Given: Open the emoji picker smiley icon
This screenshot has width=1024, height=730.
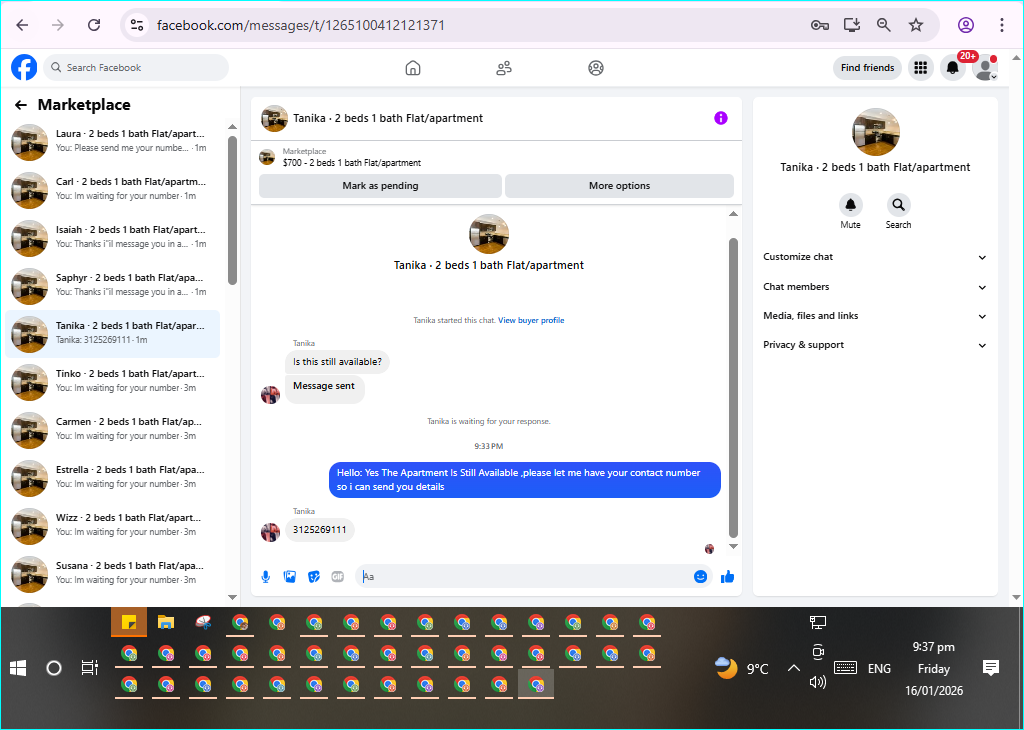Looking at the screenshot, I should coord(701,577).
